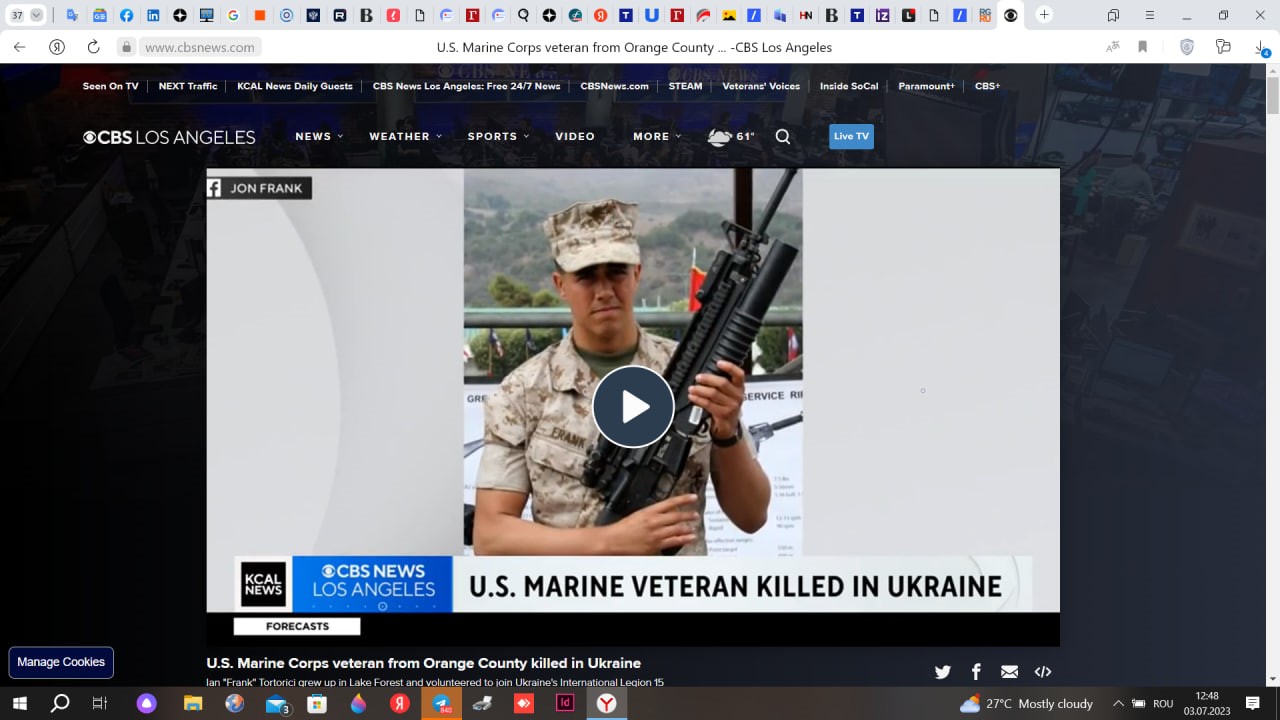Click the CBS Los Angeles logo
The width and height of the screenshot is (1280, 720).
169,137
